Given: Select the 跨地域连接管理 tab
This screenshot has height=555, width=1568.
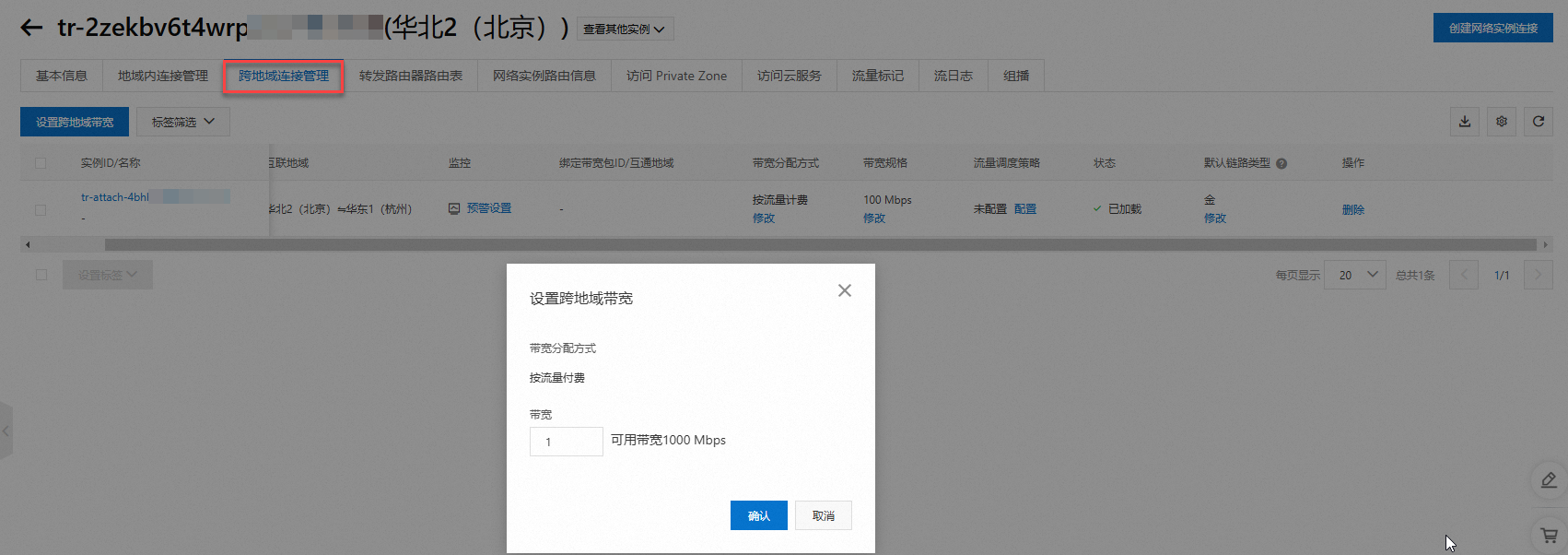Looking at the screenshot, I should (284, 76).
